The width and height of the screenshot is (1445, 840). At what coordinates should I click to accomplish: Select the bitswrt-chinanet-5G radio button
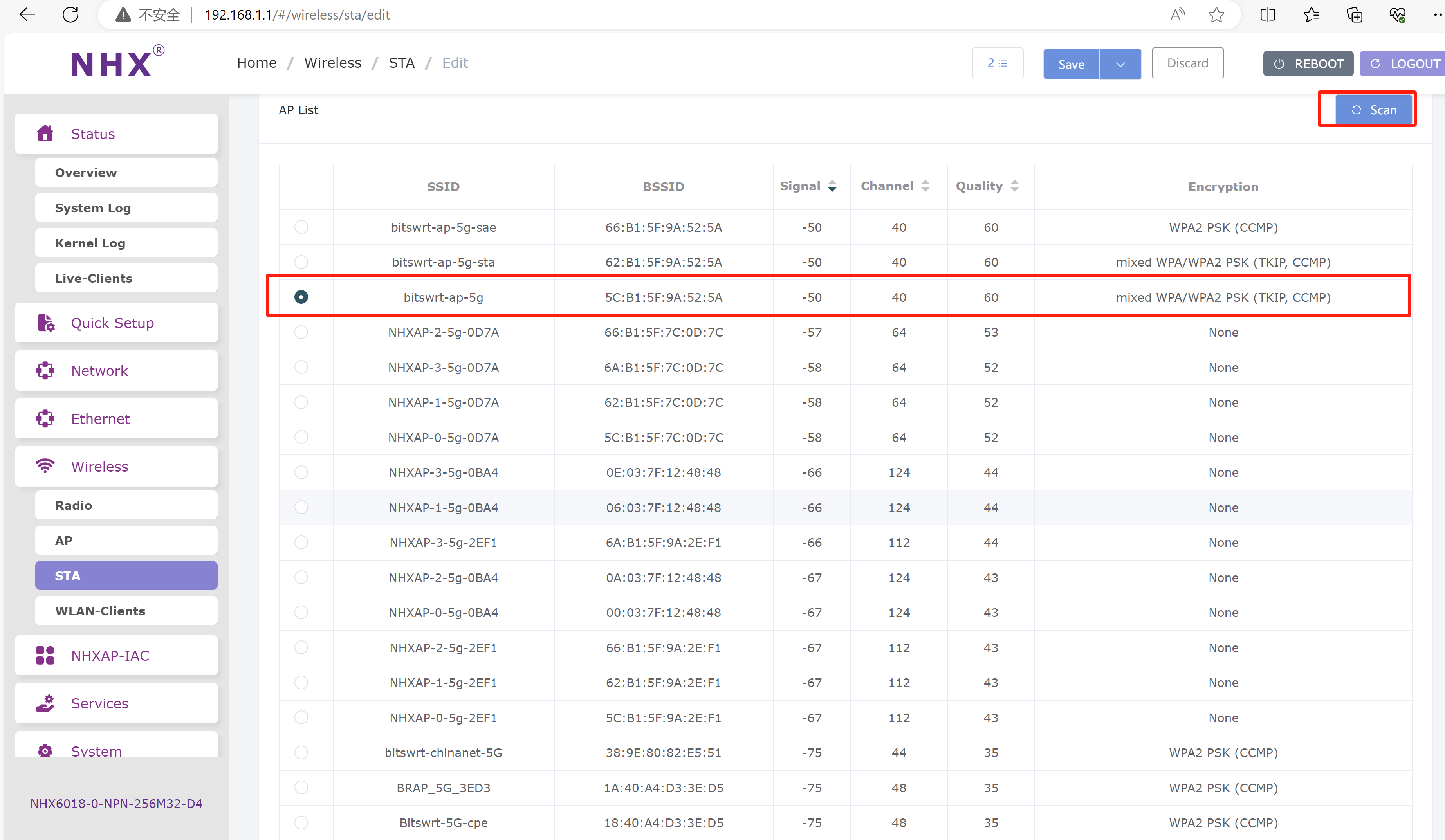301,752
